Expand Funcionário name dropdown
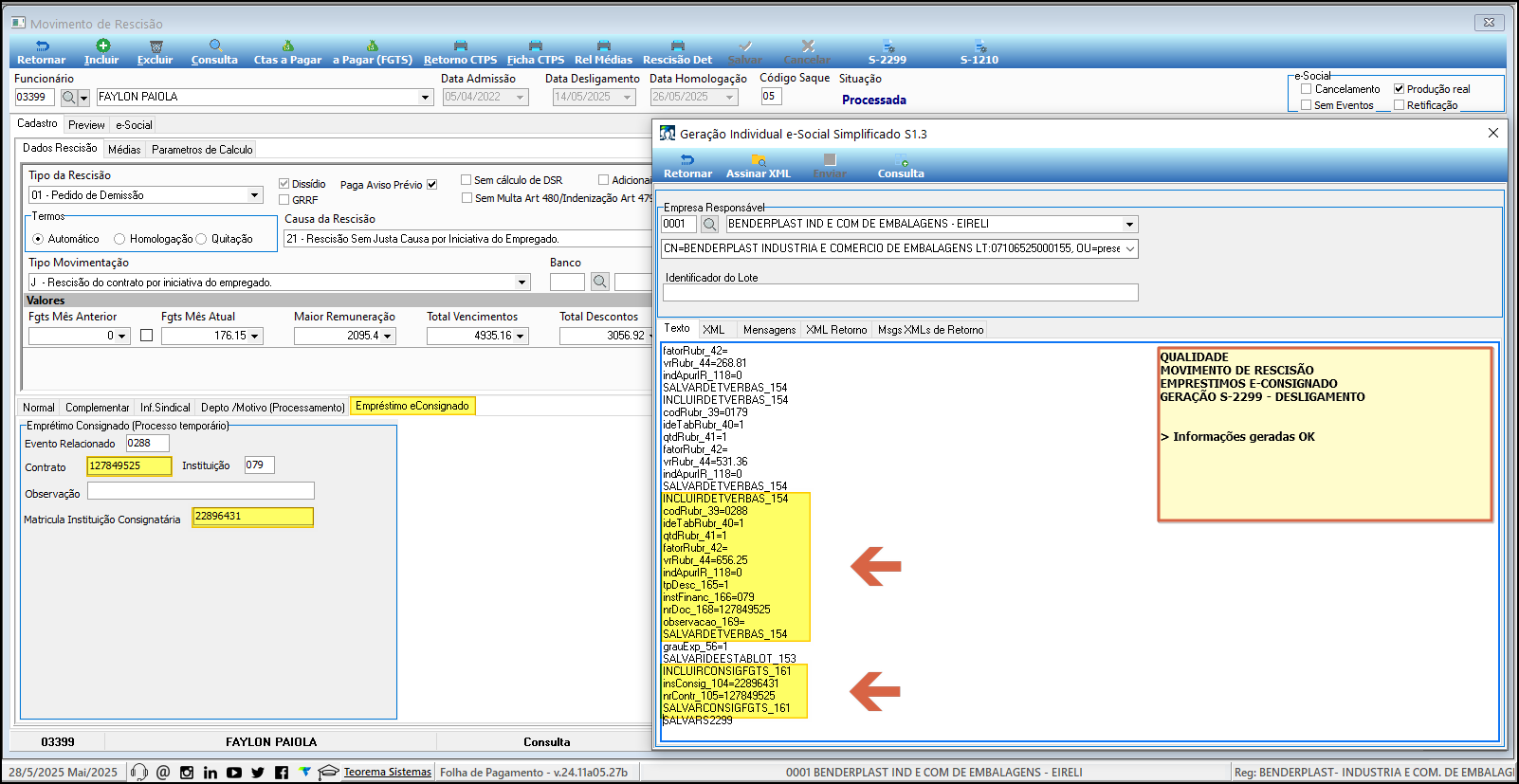Image resolution: width=1519 pixels, height=784 pixels. coord(425,97)
